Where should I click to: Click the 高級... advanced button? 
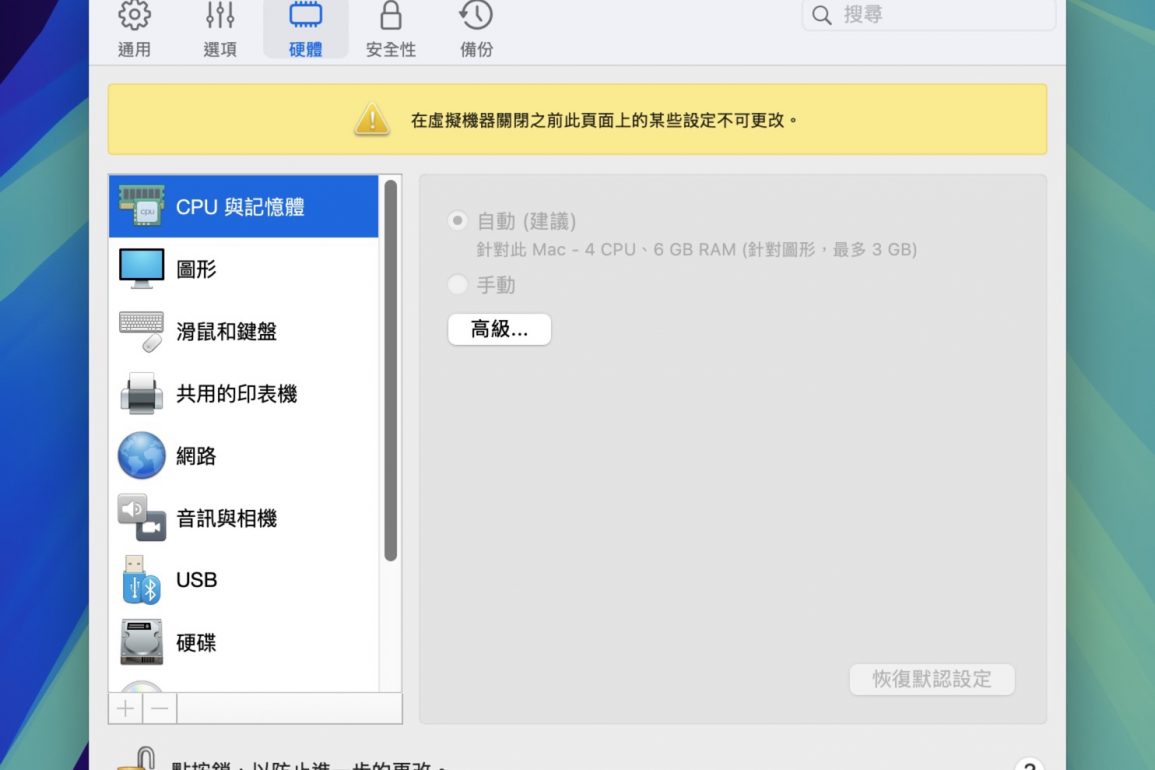point(499,329)
